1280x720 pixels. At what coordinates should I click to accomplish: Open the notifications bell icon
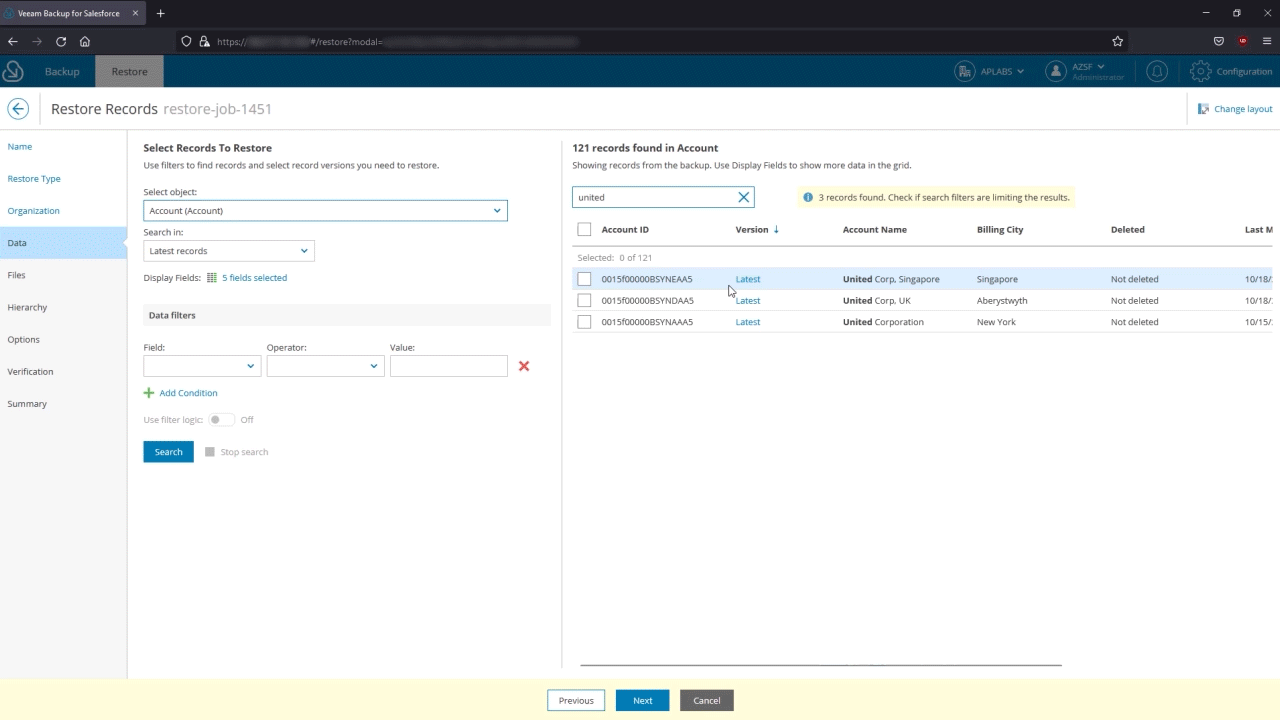click(x=1157, y=72)
